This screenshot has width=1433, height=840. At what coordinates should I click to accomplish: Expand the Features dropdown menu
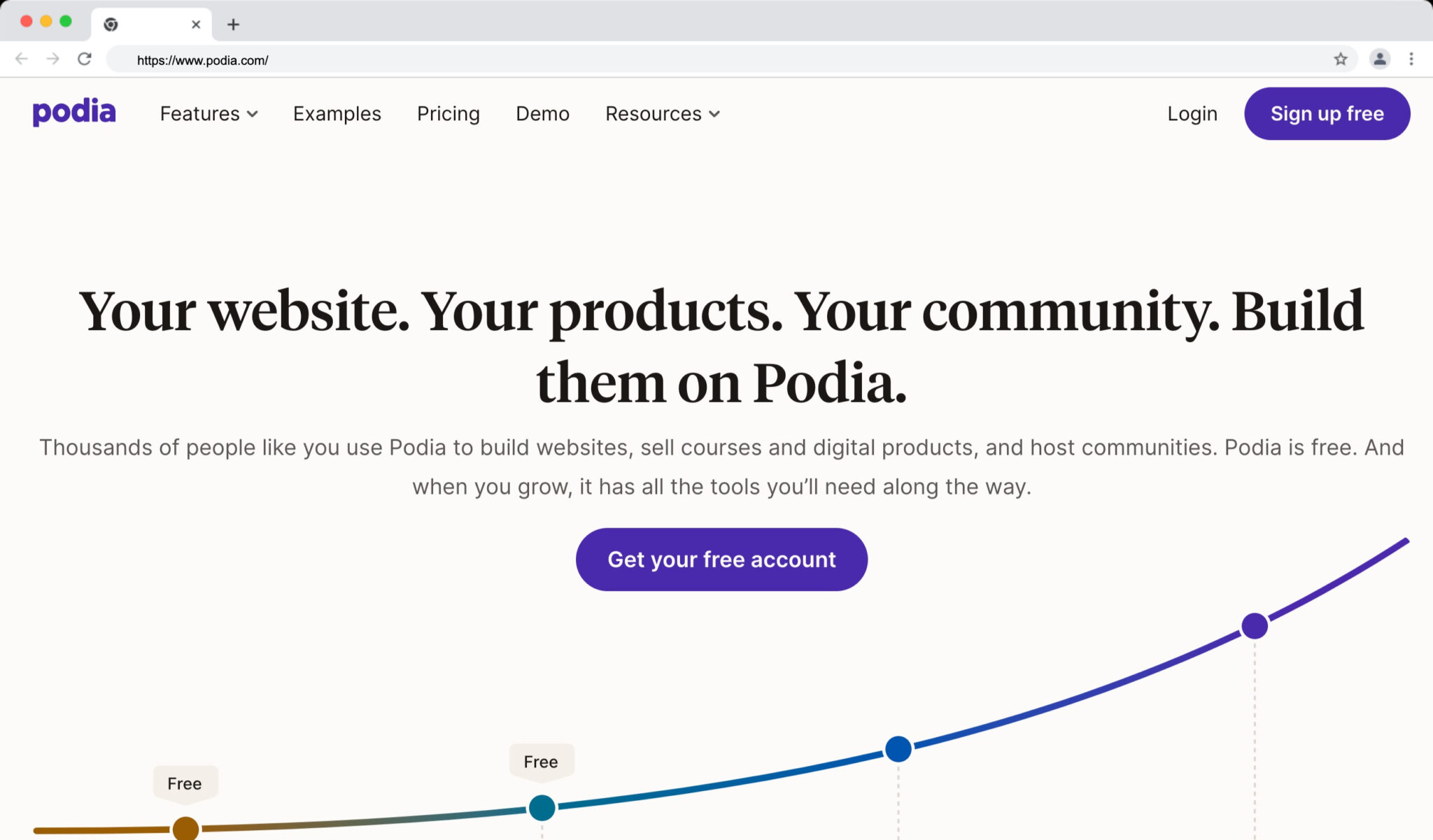[x=209, y=113]
